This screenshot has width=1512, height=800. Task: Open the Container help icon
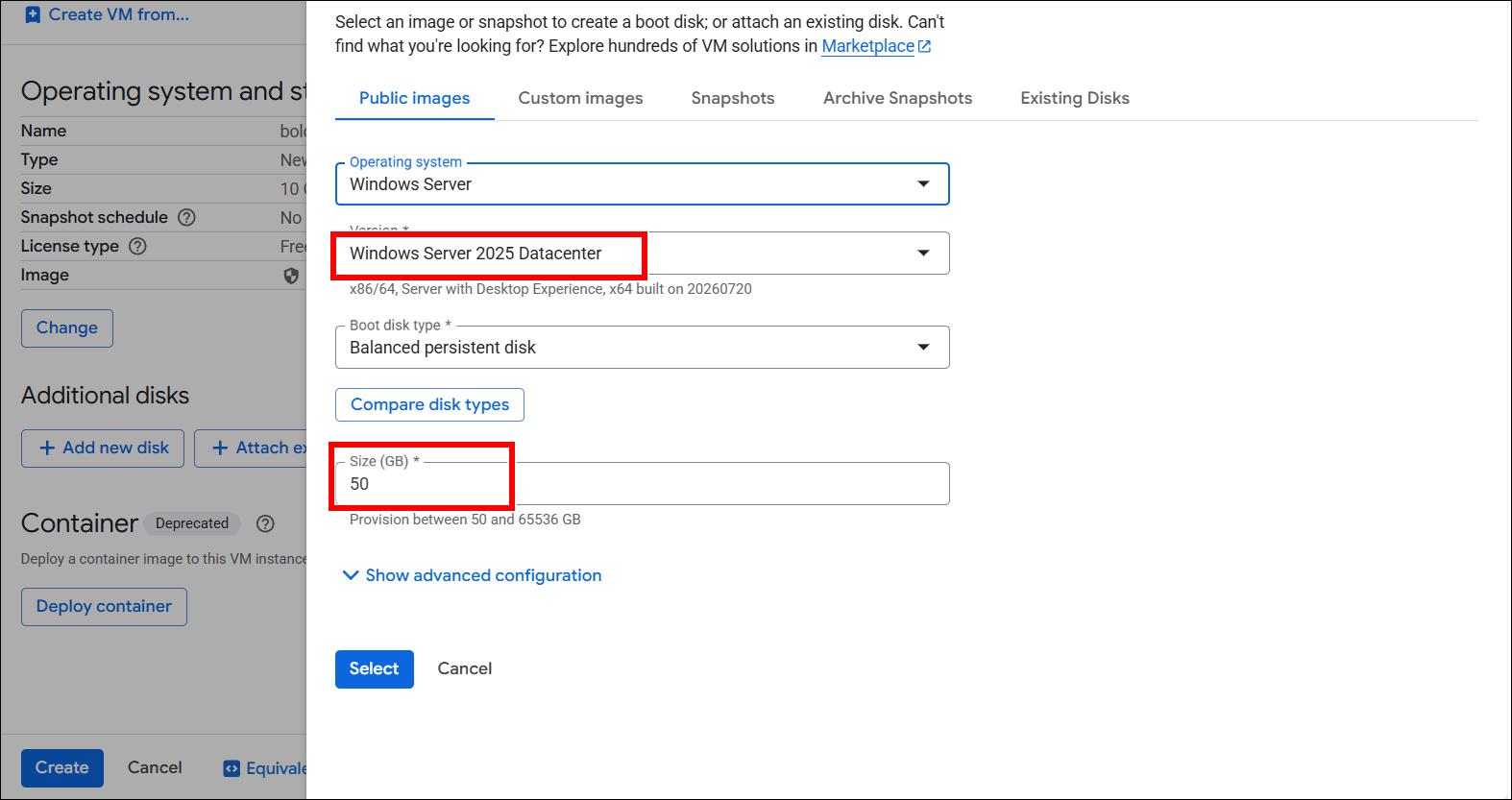coord(266,523)
